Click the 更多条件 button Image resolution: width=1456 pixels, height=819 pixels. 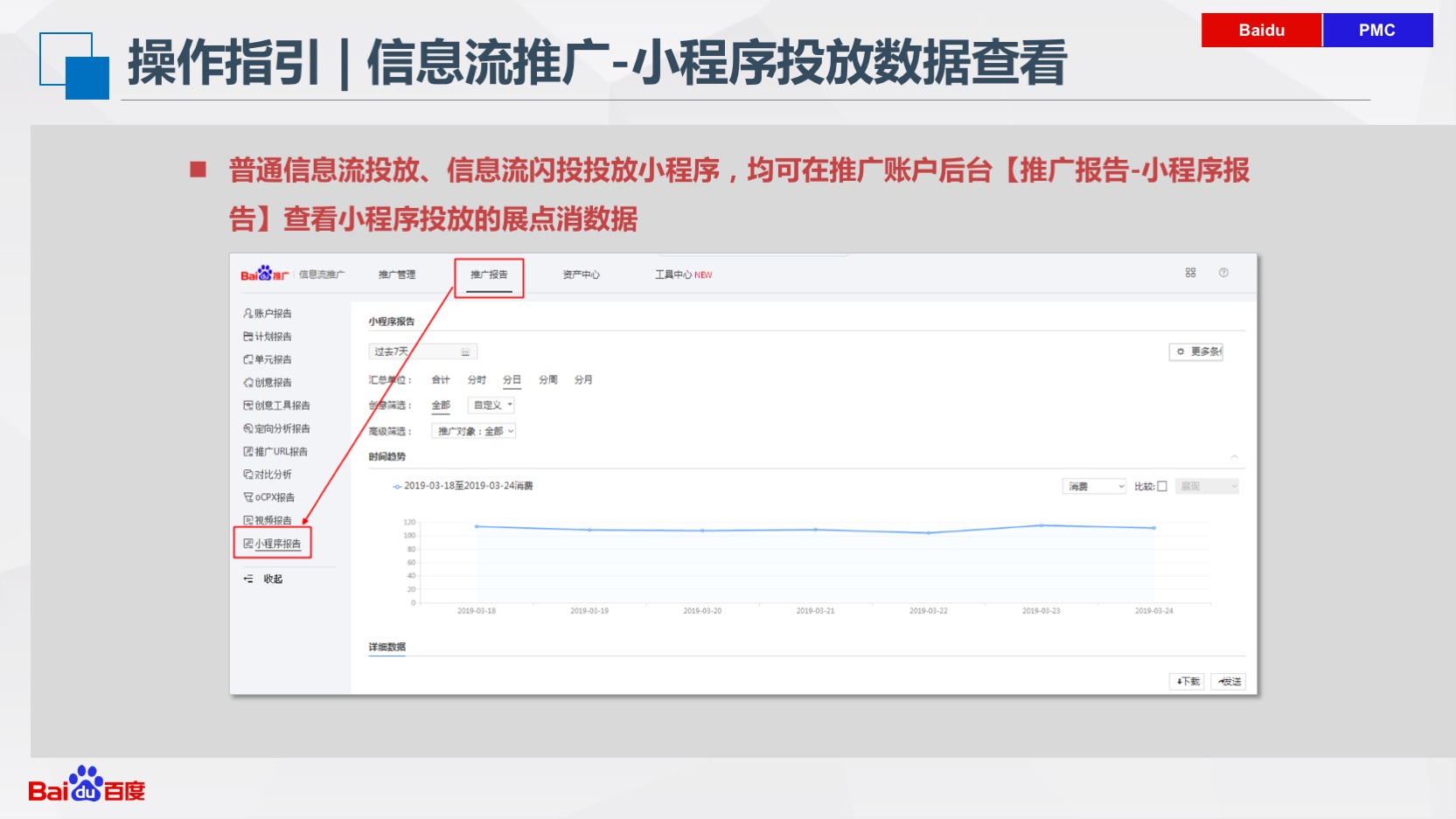(x=1196, y=351)
